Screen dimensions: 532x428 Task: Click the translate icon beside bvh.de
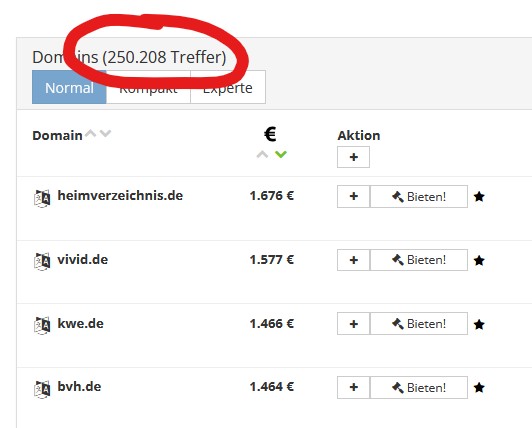(x=42, y=389)
